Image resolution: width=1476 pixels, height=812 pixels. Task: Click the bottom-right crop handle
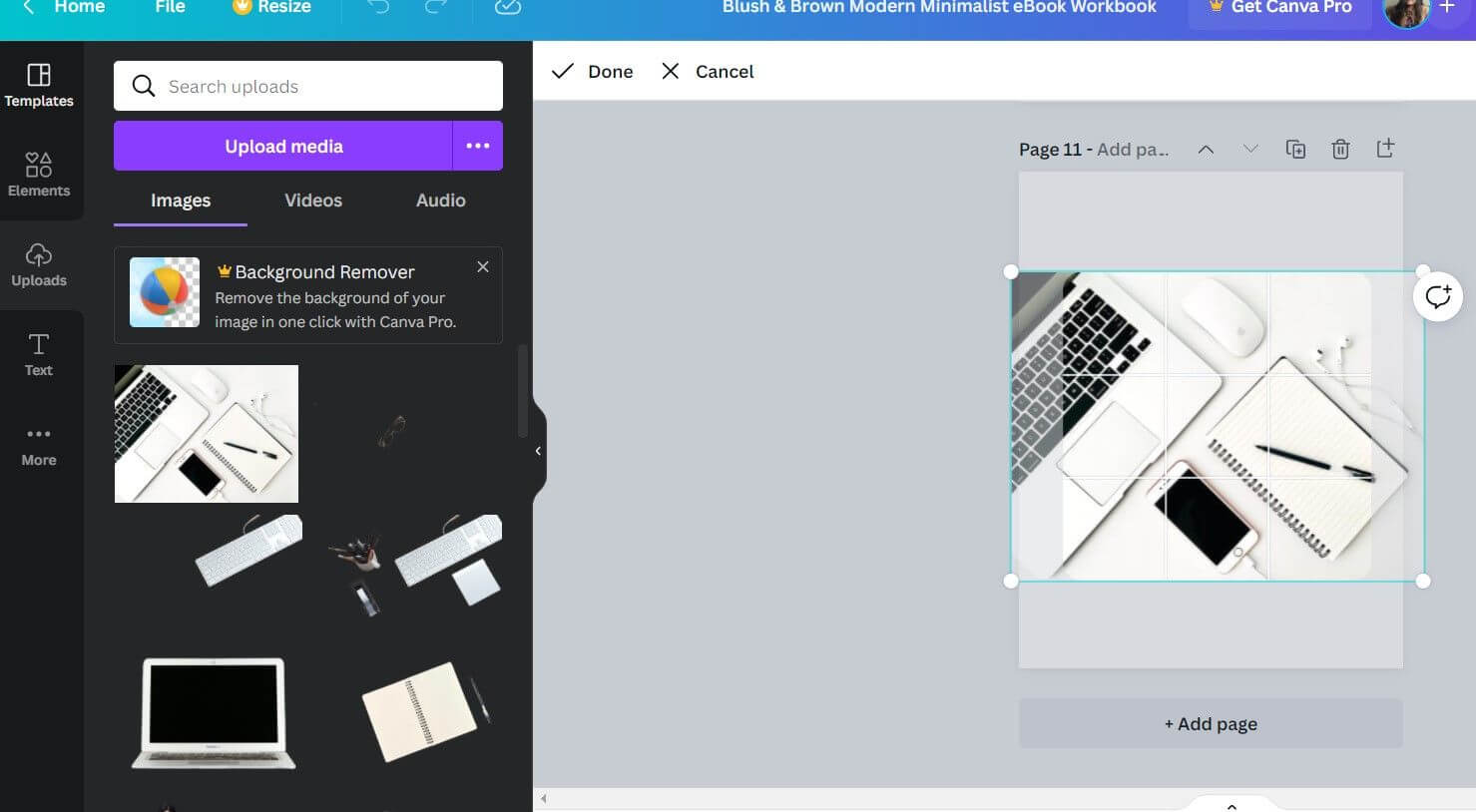(1423, 582)
